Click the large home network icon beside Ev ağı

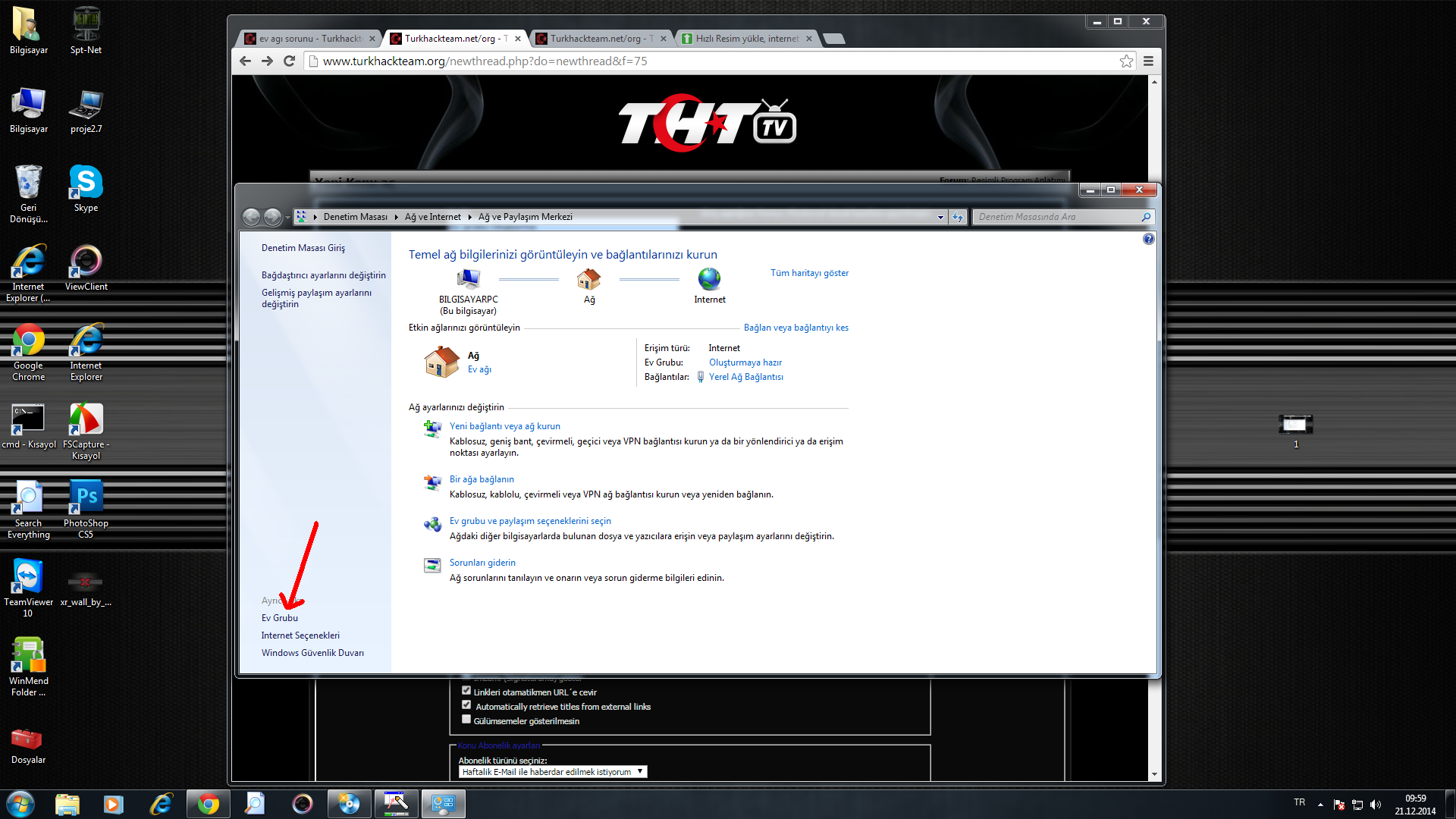pyautogui.click(x=441, y=362)
